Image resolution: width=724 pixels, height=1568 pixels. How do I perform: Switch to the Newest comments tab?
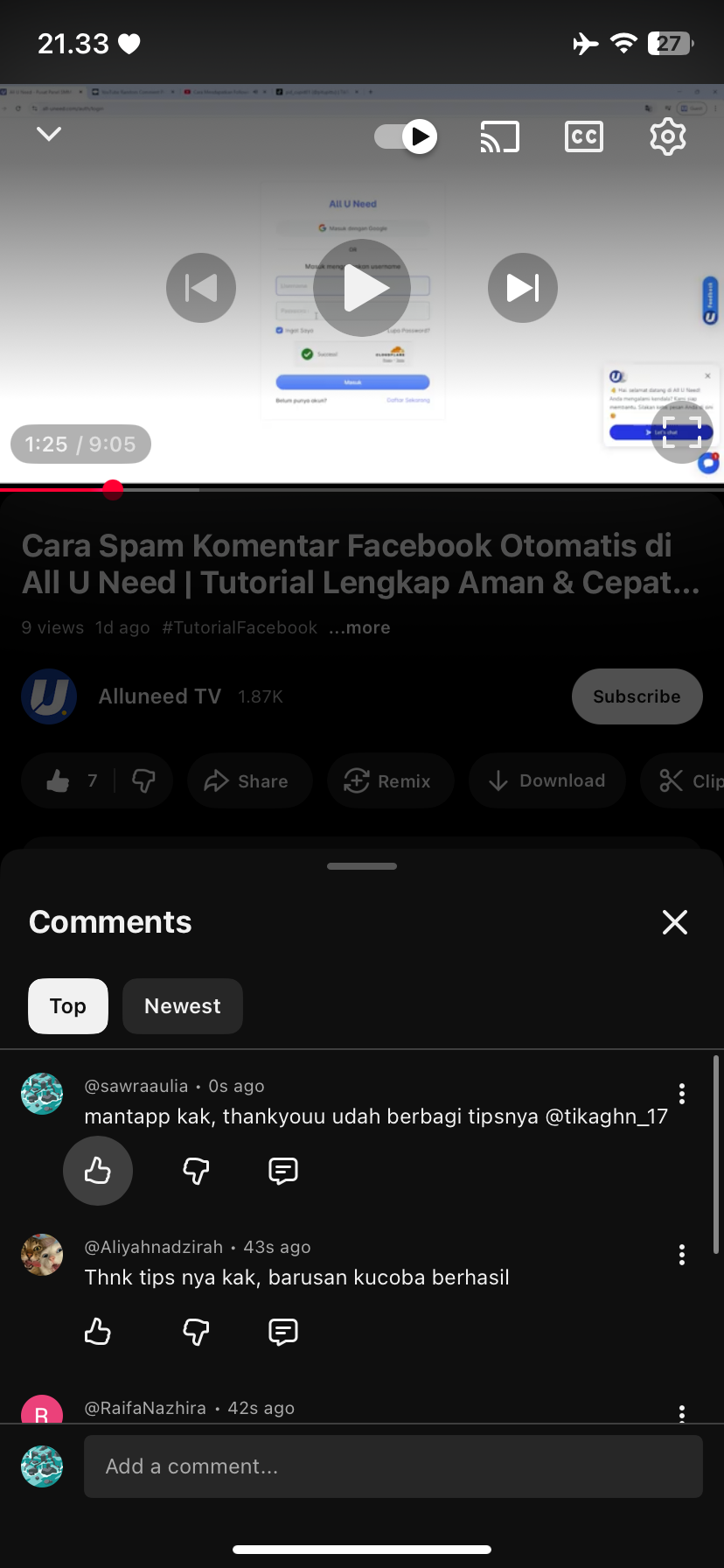tap(183, 1006)
